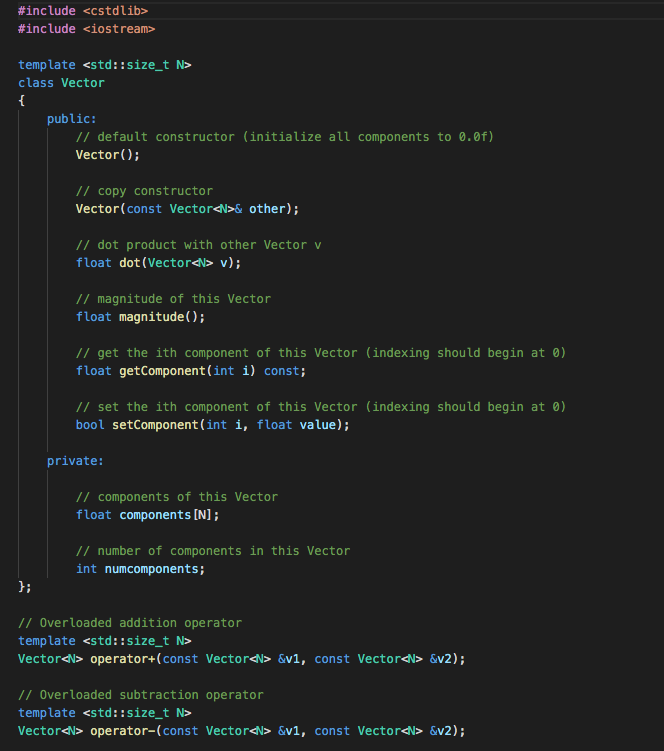Click the 'operator-' function name
Screen dimensions: 664x751
pyautogui.click(x=123, y=731)
